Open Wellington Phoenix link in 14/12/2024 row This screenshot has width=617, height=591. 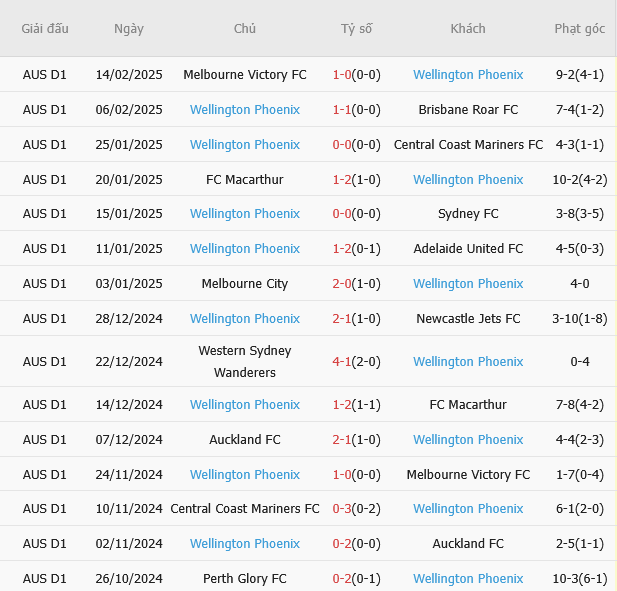click(x=245, y=404)
